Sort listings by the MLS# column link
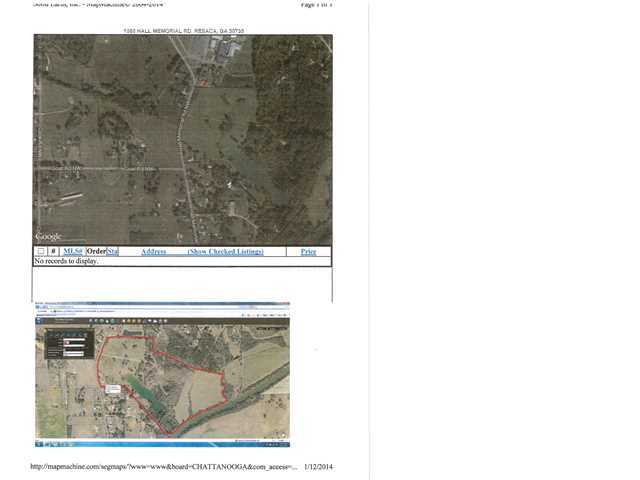This screenshot has width=640, height=480. 73,251
